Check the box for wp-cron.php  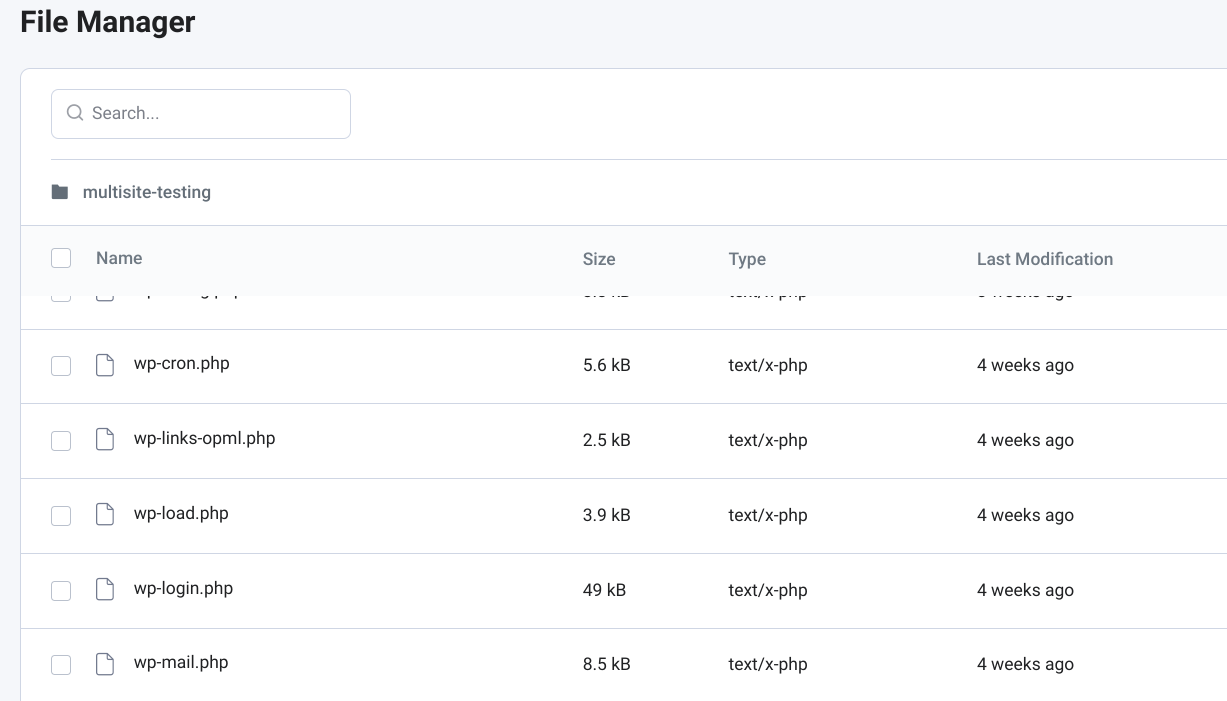click(x=61, y=366)
